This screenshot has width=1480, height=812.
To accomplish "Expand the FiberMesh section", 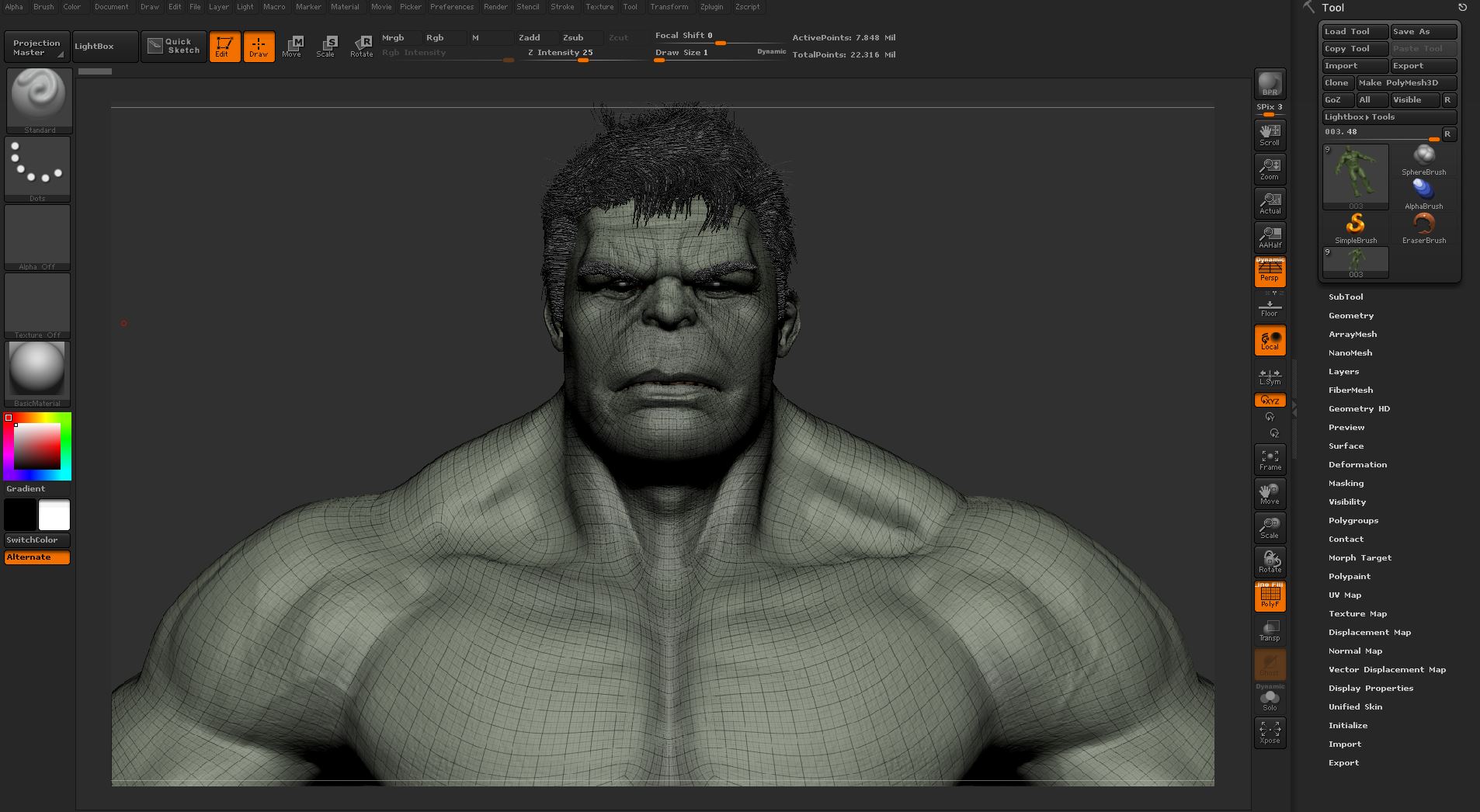I will pos(1350,390).
